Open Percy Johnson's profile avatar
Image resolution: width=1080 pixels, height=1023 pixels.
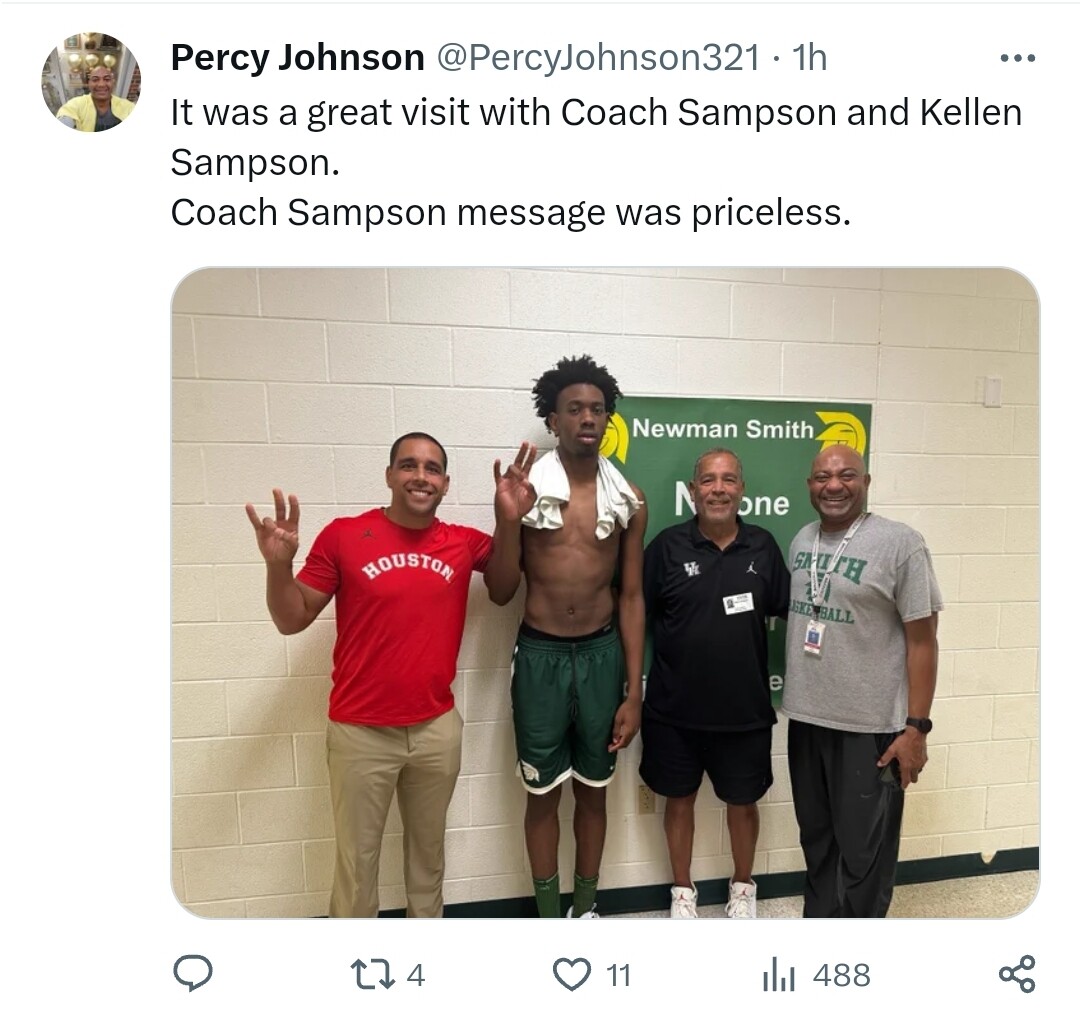pos(91,82)
